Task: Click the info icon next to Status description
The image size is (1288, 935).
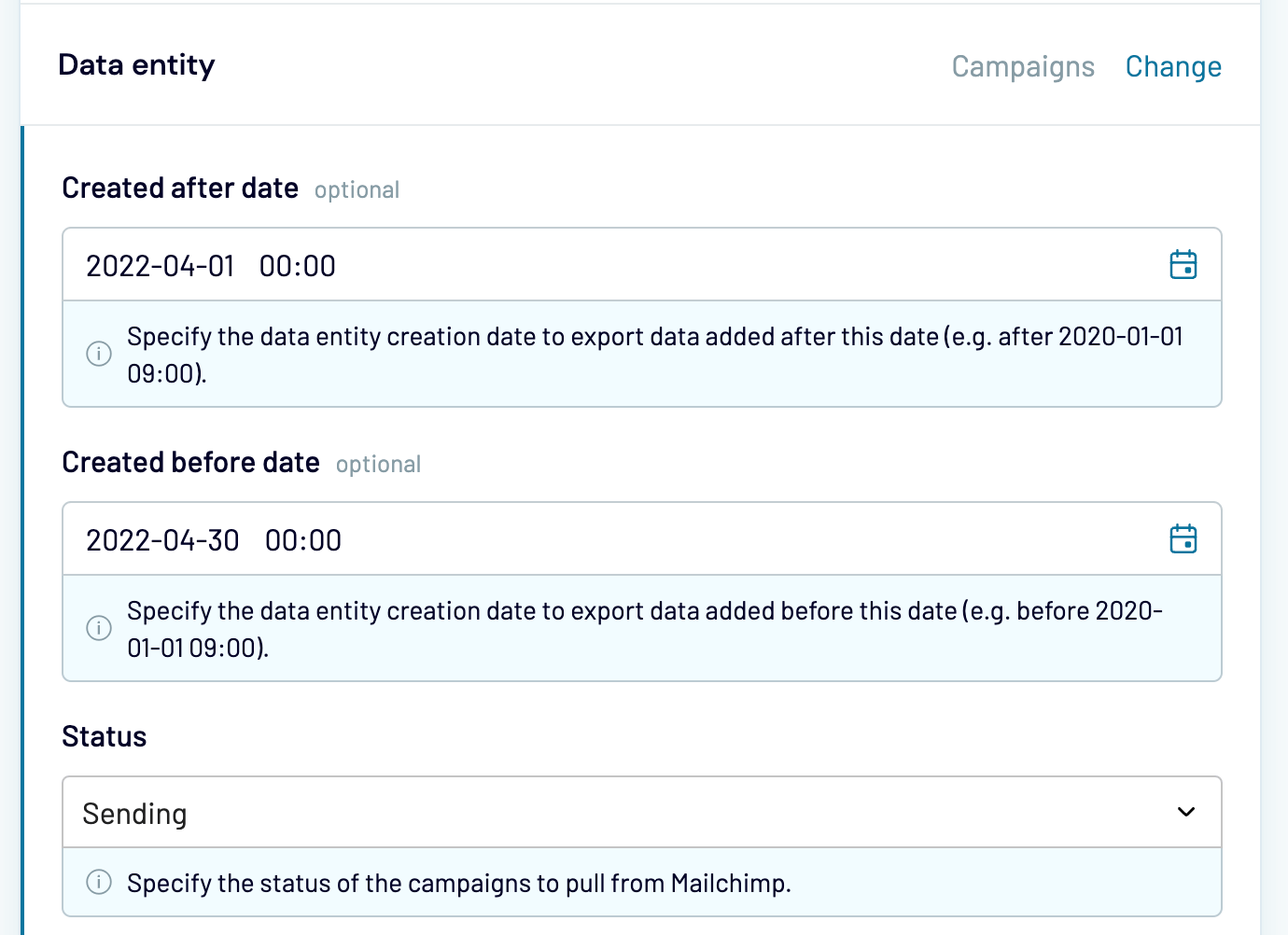Action: [x=98, y=883]
